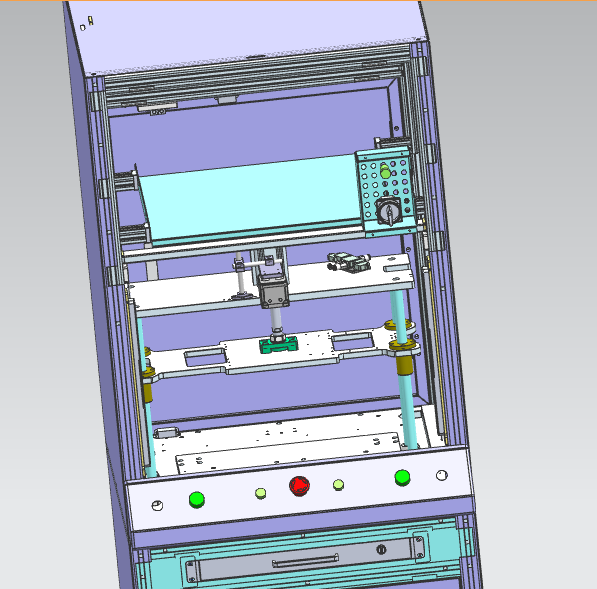This screenshot has width=597, height=589.
Task: Pick the green clamp block on middle plate
Action: (279, 345)
